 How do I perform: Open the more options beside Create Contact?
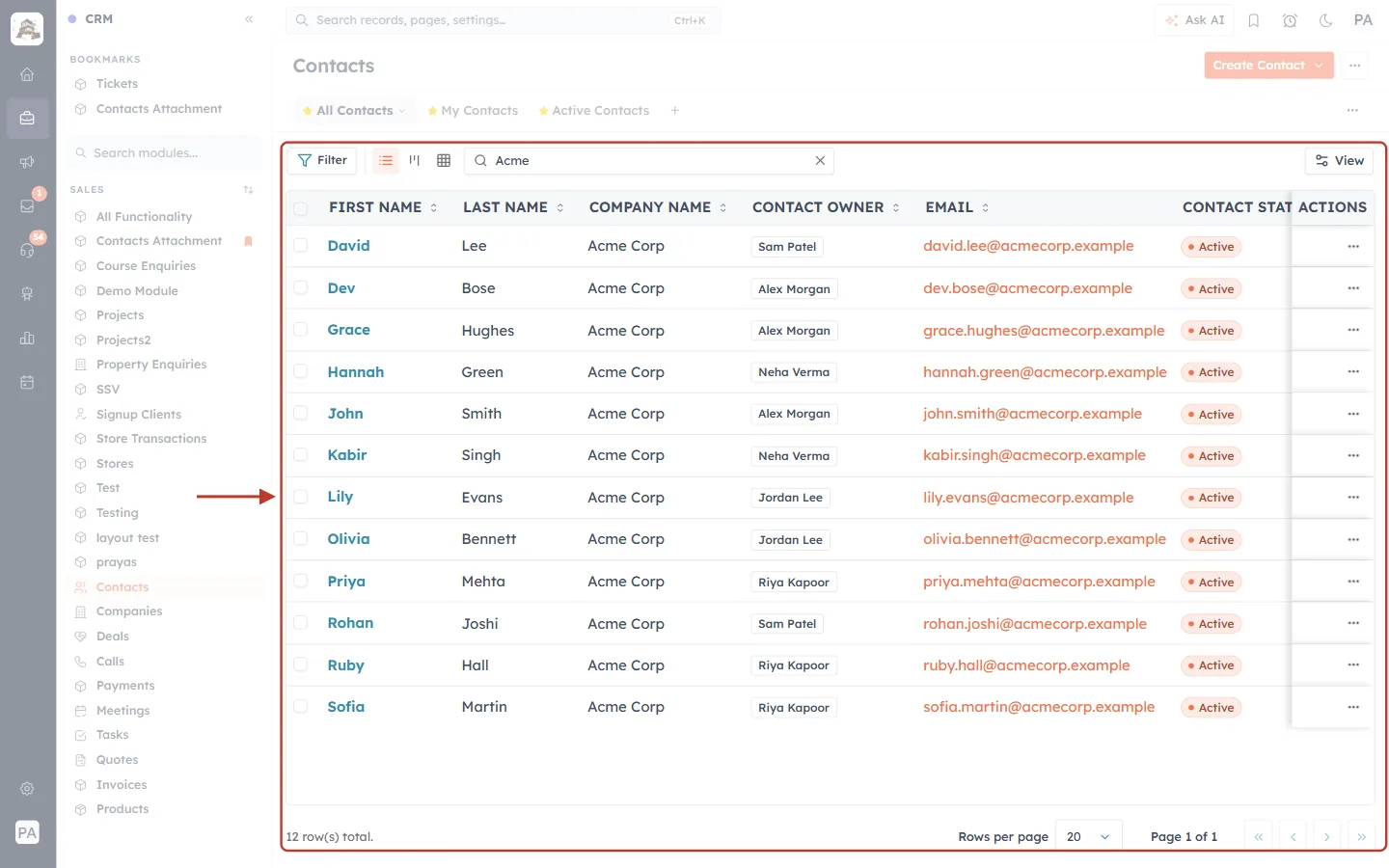(1355, 66)
